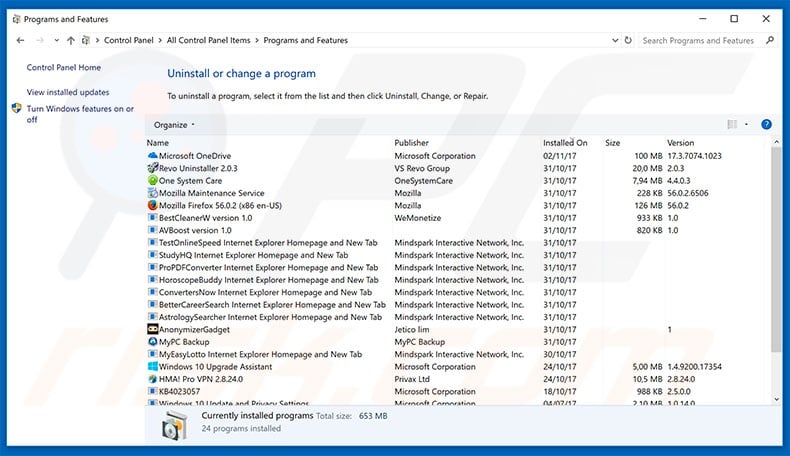
Task: Select Microsoft OneDrive program name
Action: pos(195,156)
